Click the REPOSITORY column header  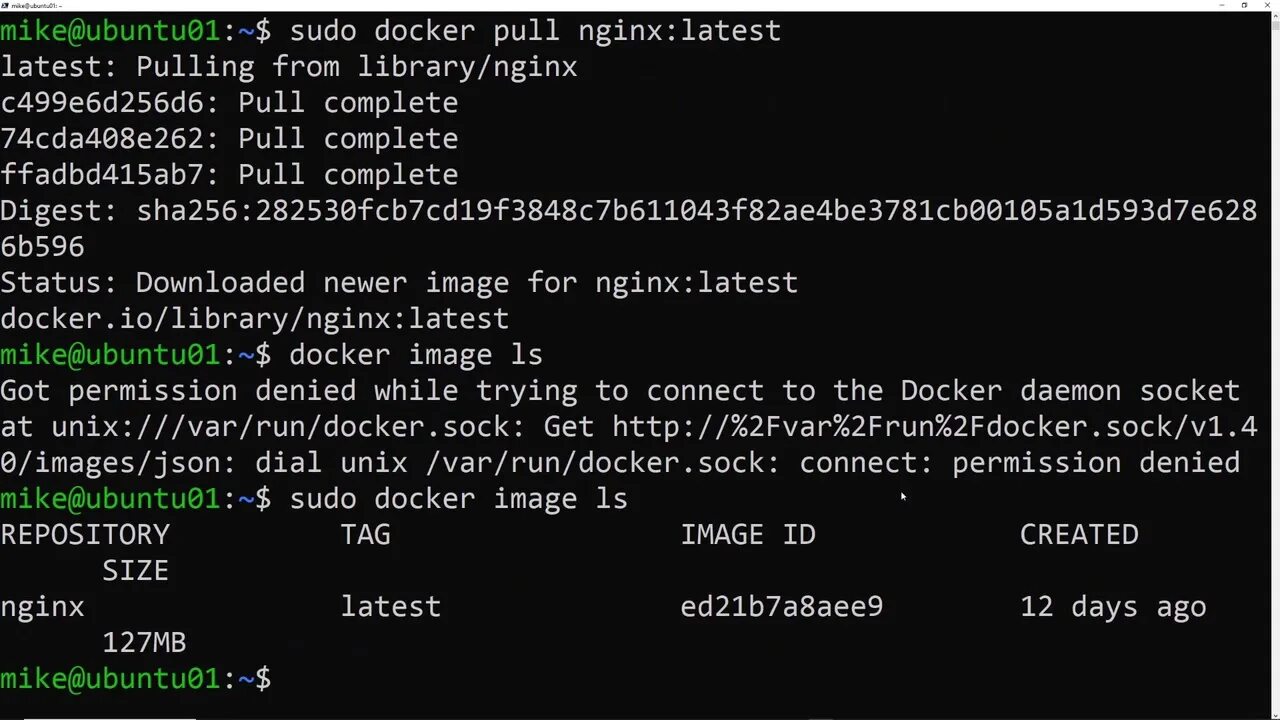pos(85,535)
